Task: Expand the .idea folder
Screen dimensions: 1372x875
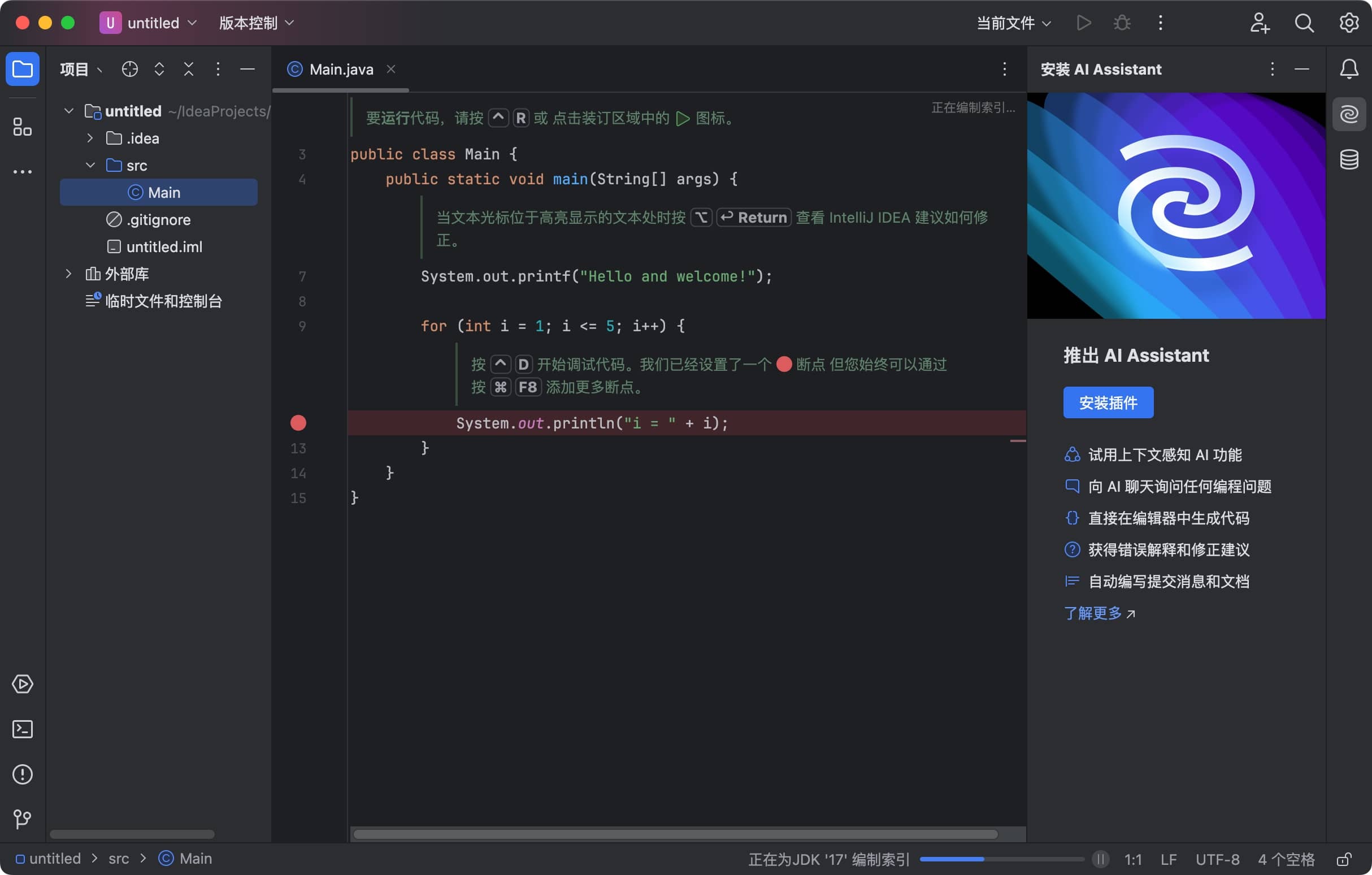Action: 90,138
